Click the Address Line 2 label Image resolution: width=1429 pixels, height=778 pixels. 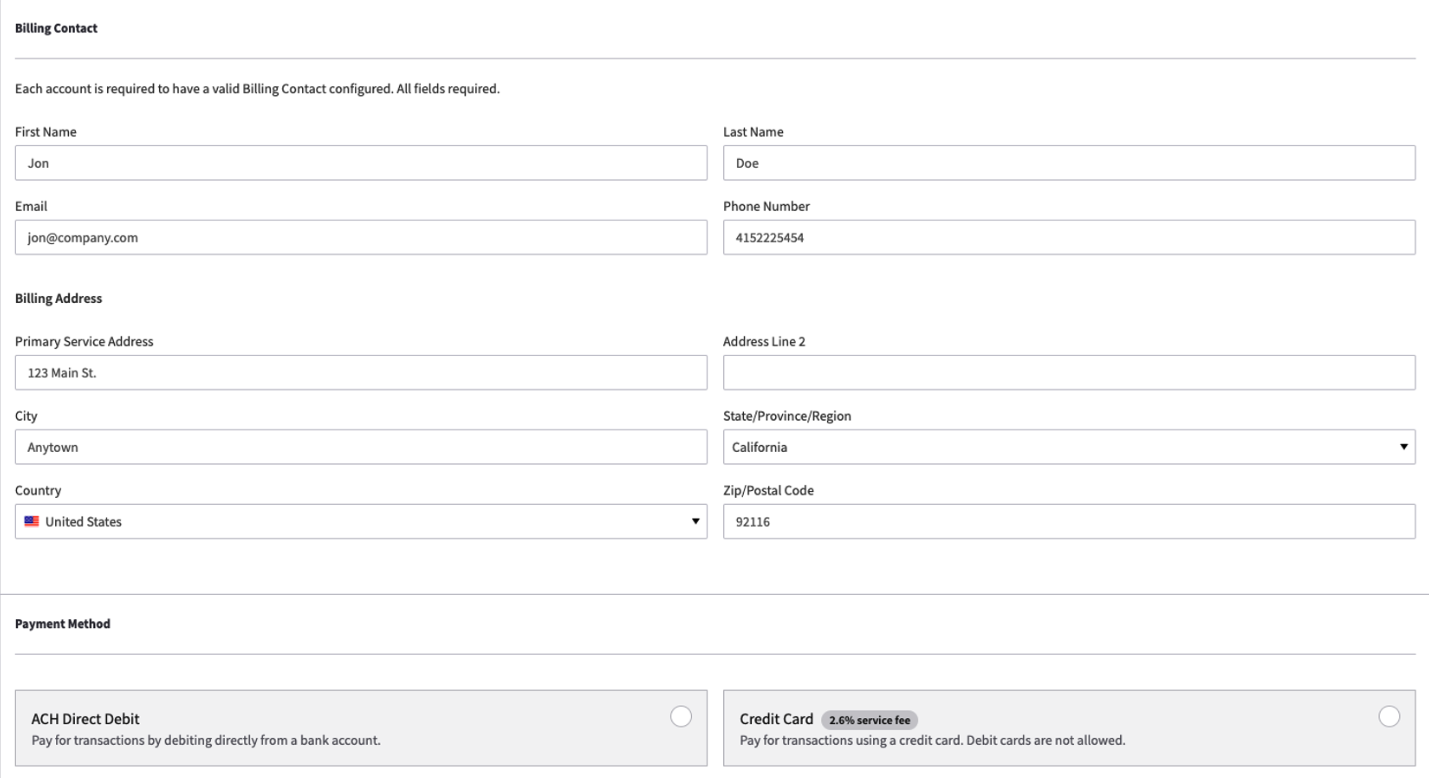764,341
